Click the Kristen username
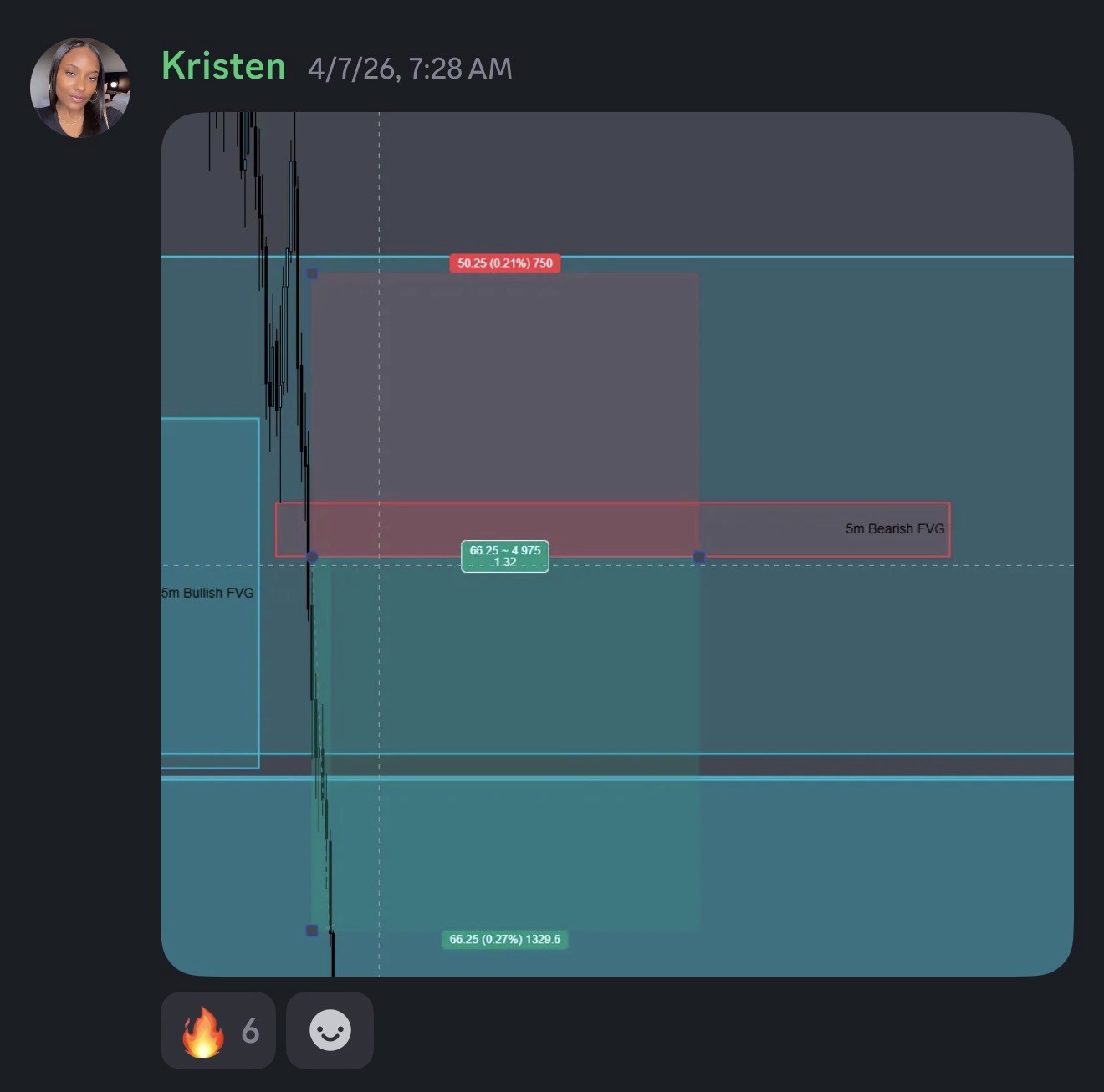The height and width of the screenshot is (1092, 1104). point(223,66)
